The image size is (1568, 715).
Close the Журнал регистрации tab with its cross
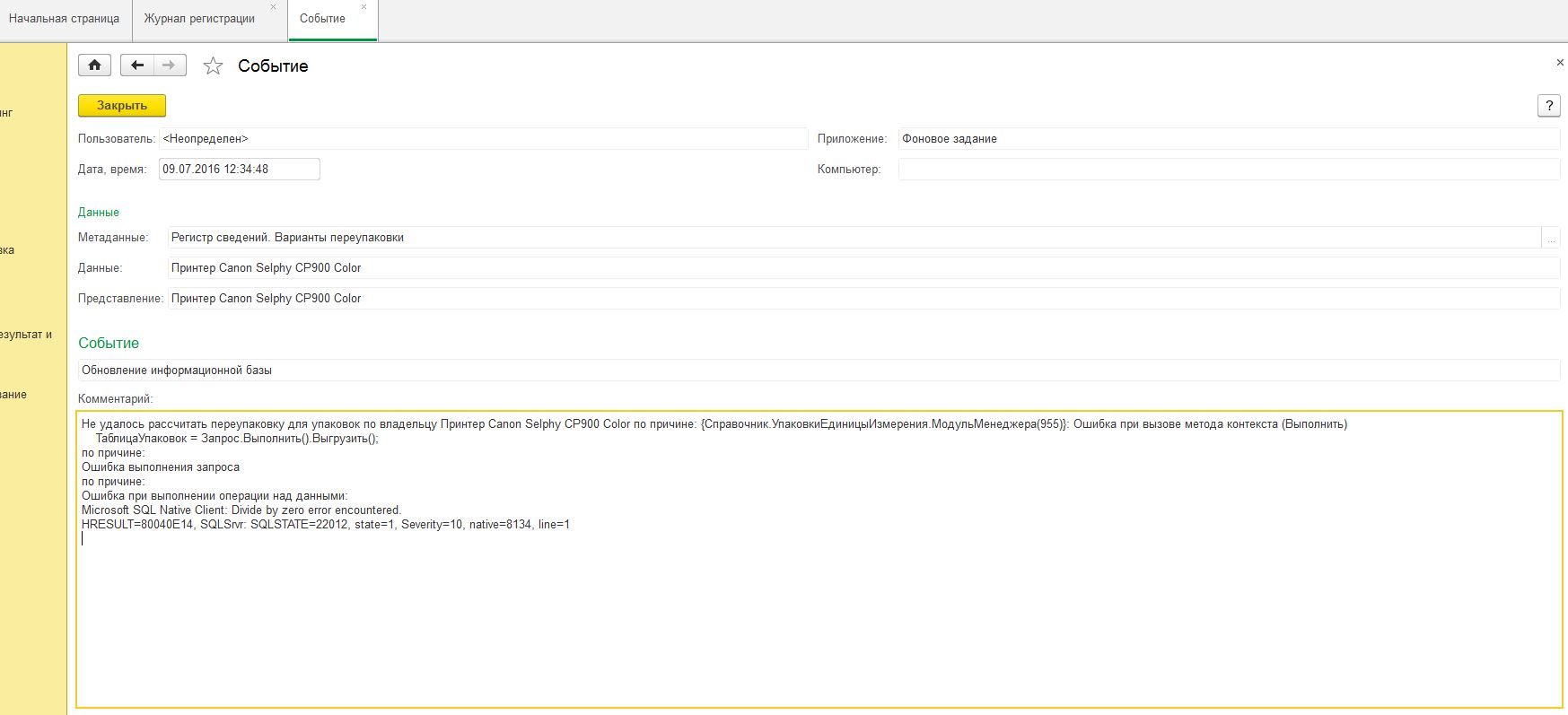click(x=274, y=7)
